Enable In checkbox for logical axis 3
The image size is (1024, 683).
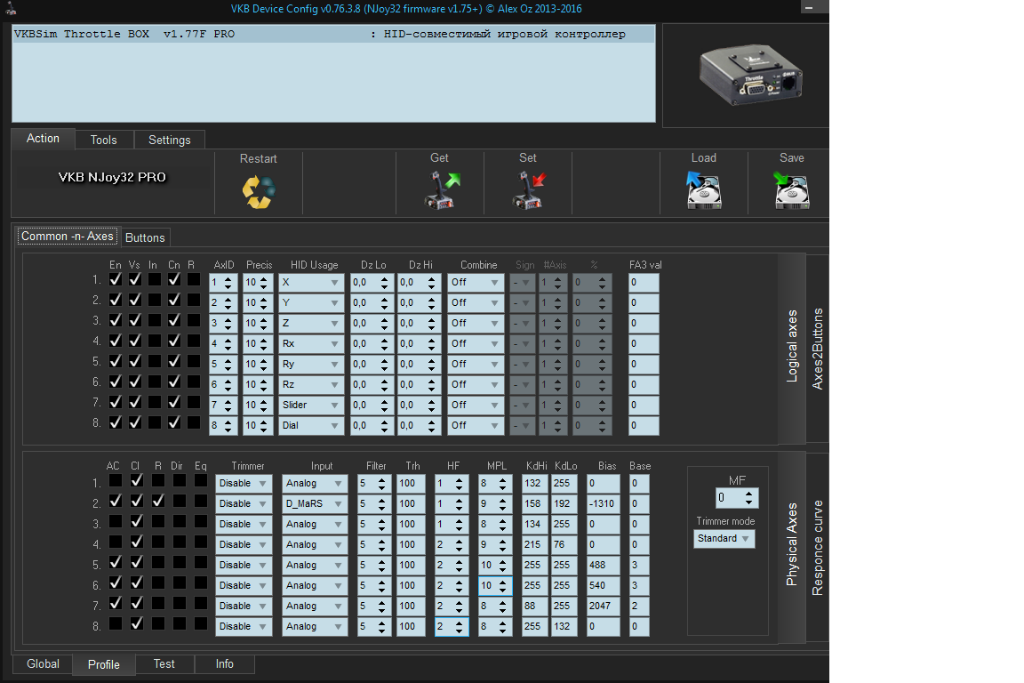(x=155, y=321)
